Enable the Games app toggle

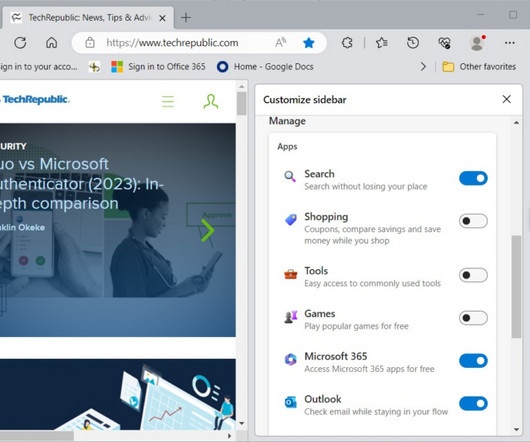pos(473,318)
